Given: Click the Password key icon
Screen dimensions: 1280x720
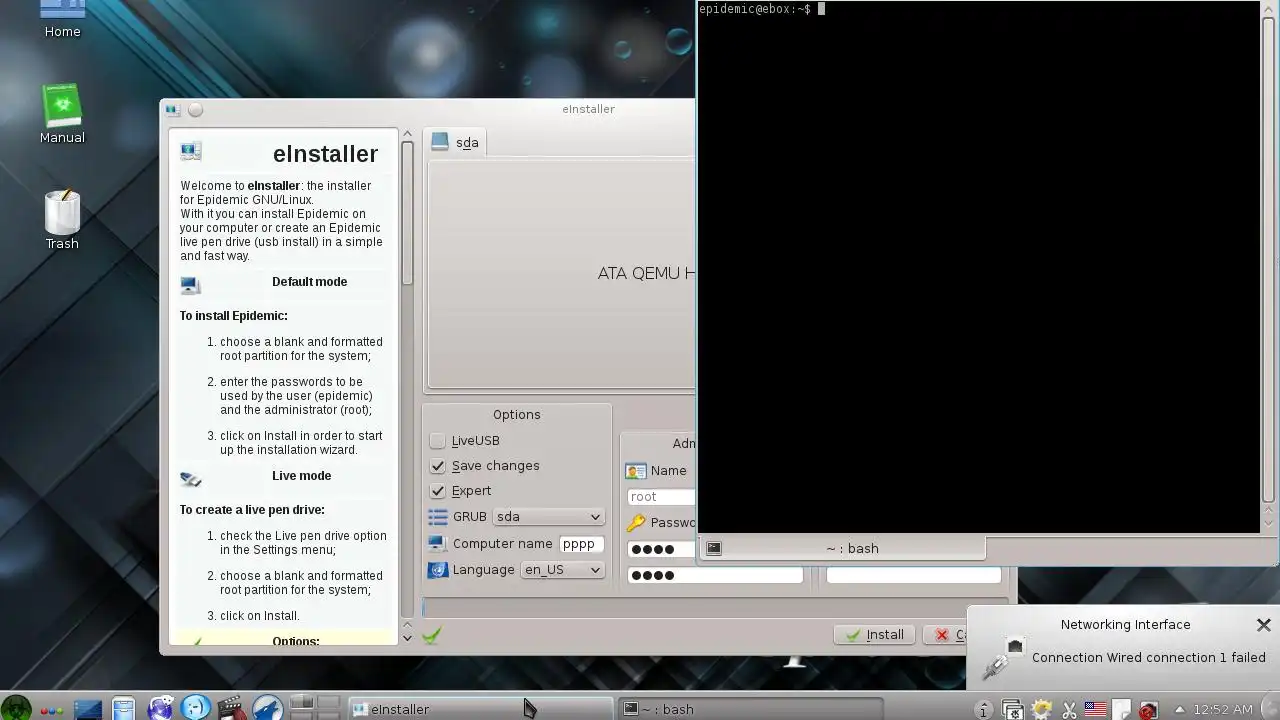Looking at the screenshot, I should [x=636, y=523].
